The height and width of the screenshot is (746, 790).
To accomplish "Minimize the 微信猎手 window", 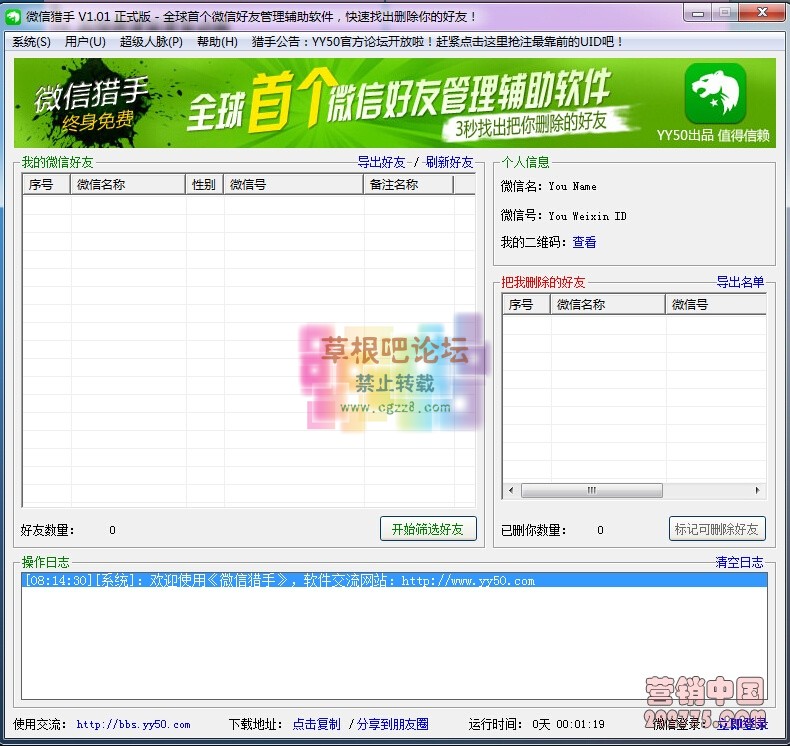I will tap(698, 13).
